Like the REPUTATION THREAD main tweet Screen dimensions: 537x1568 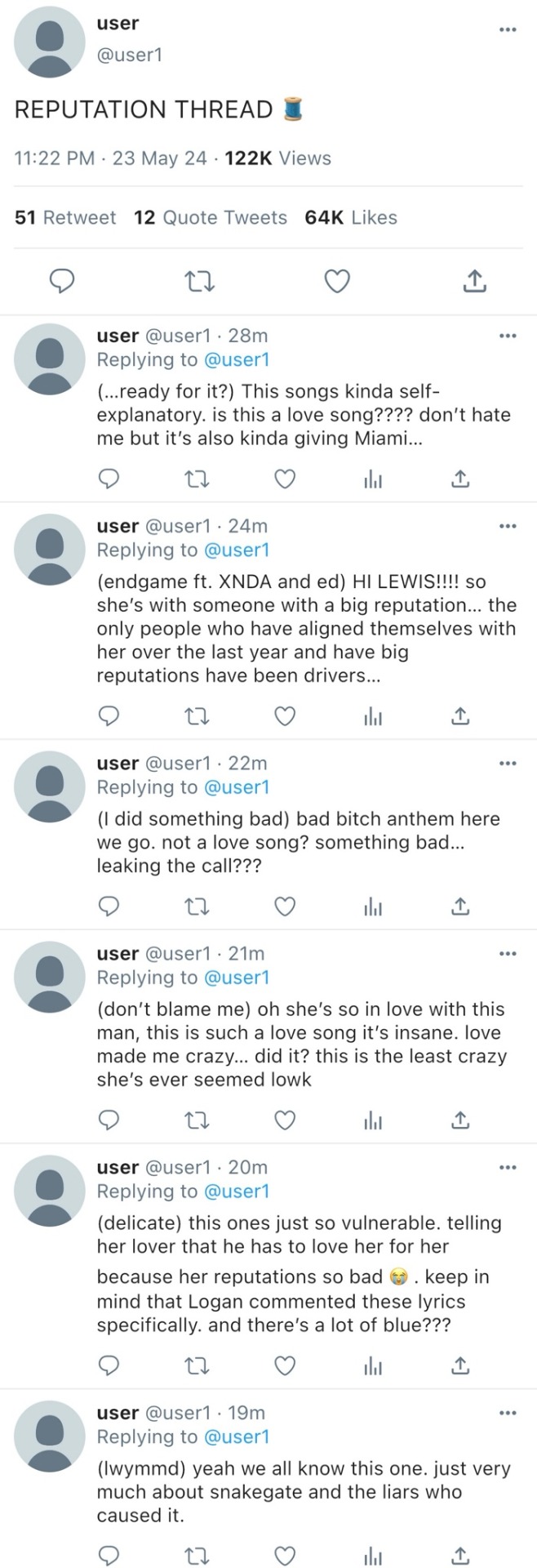[x=337, y=282]
